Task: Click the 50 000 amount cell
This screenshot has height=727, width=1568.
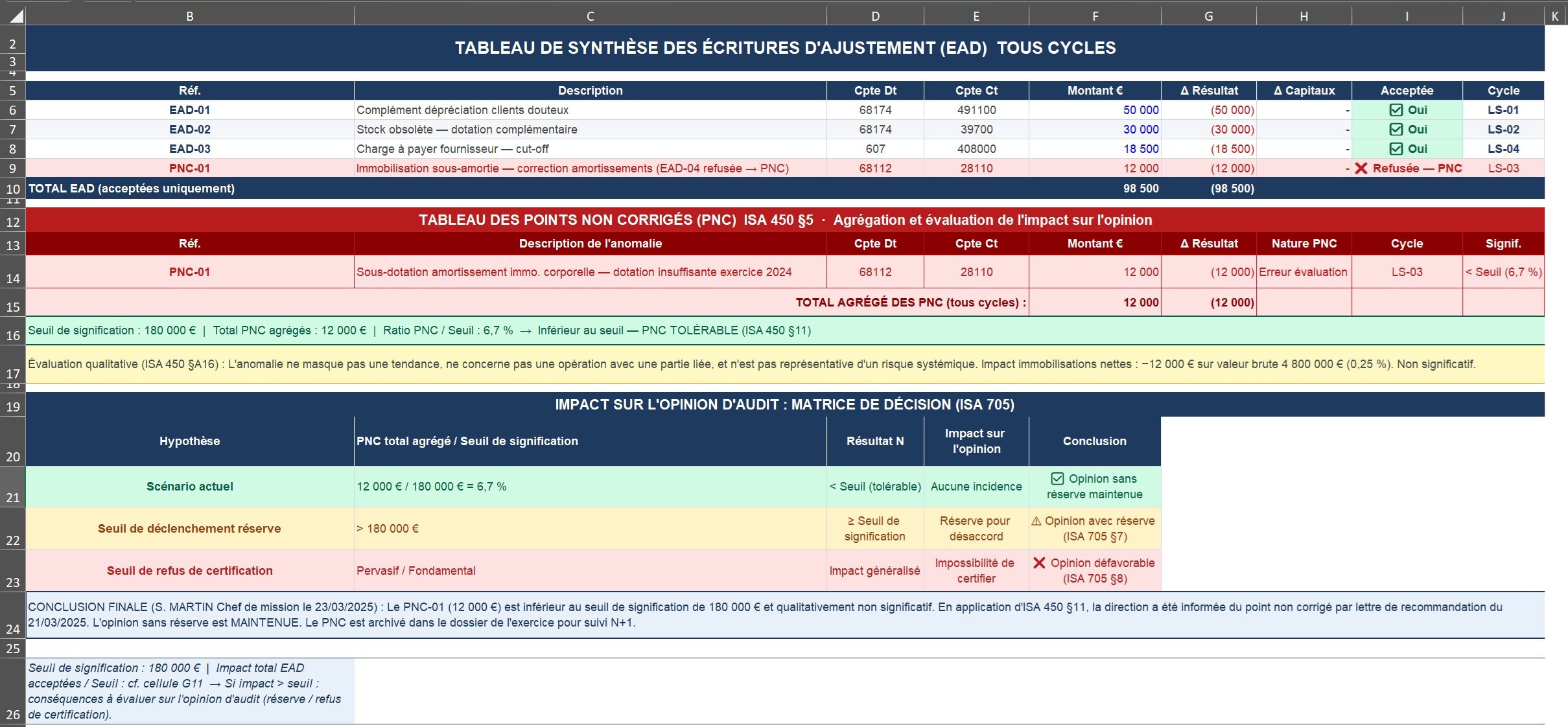Action: click(x=1095, y=110)
